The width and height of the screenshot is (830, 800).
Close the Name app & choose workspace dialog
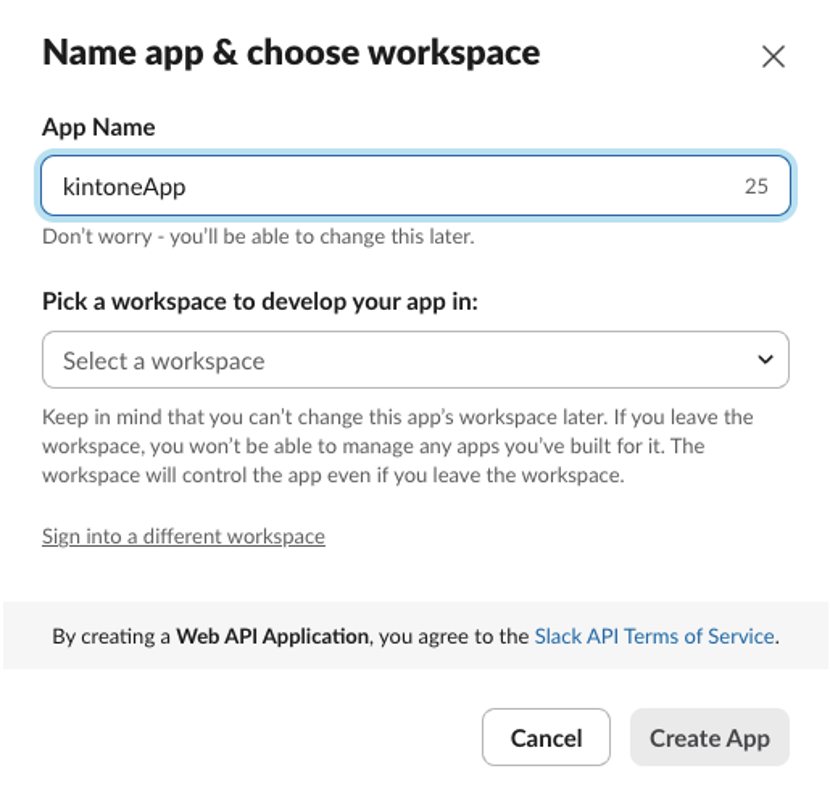(x=773, y=56)
